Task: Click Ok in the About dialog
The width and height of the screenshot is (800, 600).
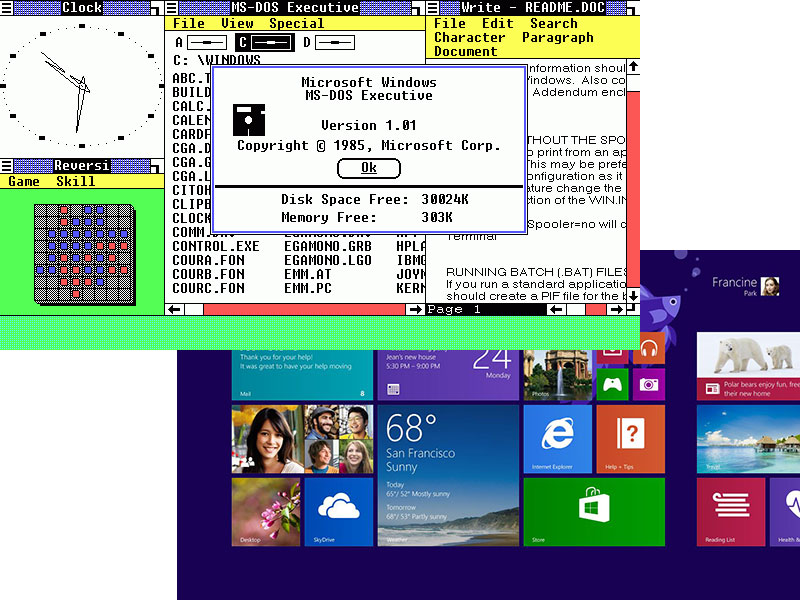Action: pyautogui.click(x=369, y=168)
